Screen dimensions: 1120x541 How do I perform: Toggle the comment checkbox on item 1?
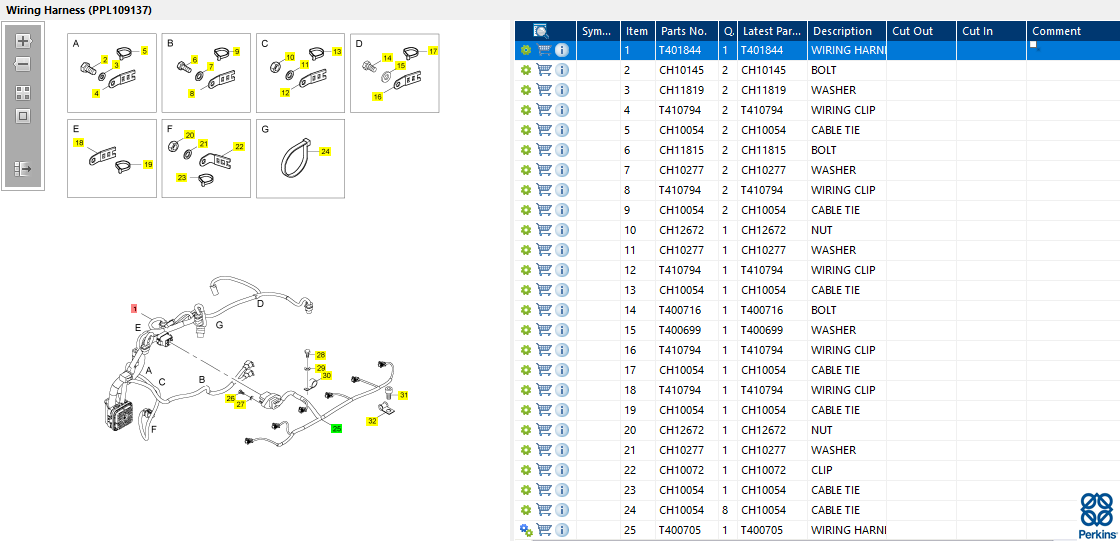click(x=1033, y=44)
